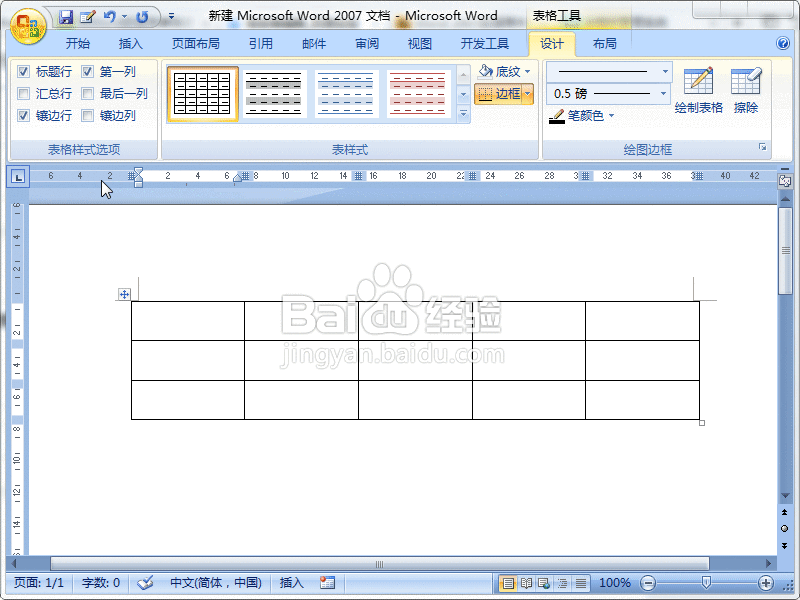This screenshot has height=600, width=800.
Task: Expand the 底纹 dropdown arrow
Action: 528,71
